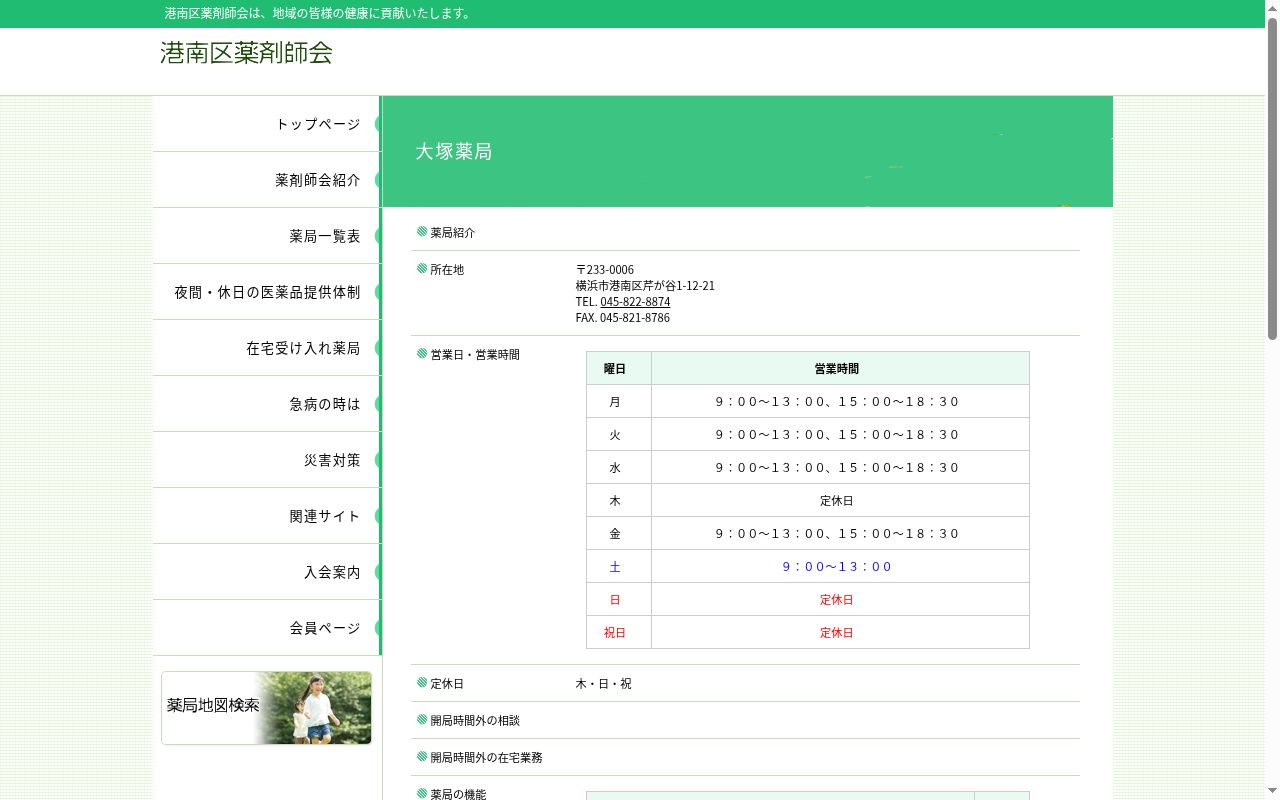
Task: Click the page vertical scrollbar thumb
Action: coord(1272,178)
